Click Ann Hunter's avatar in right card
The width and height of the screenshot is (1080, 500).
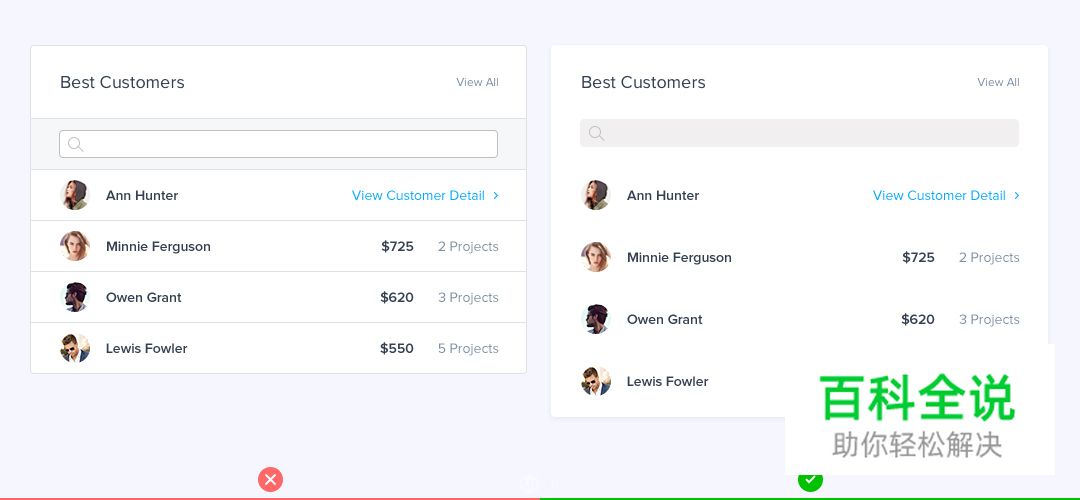596,195
